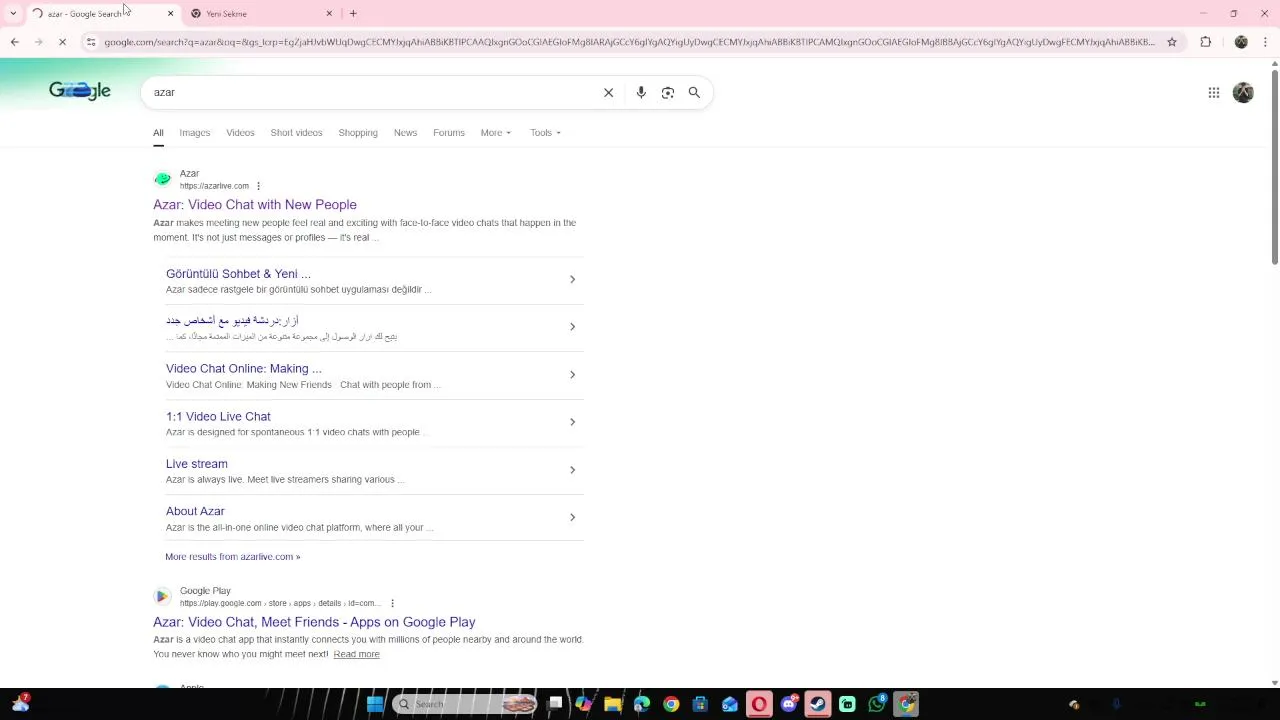
Task: Select the All results tab
Action: coord(158,132)
